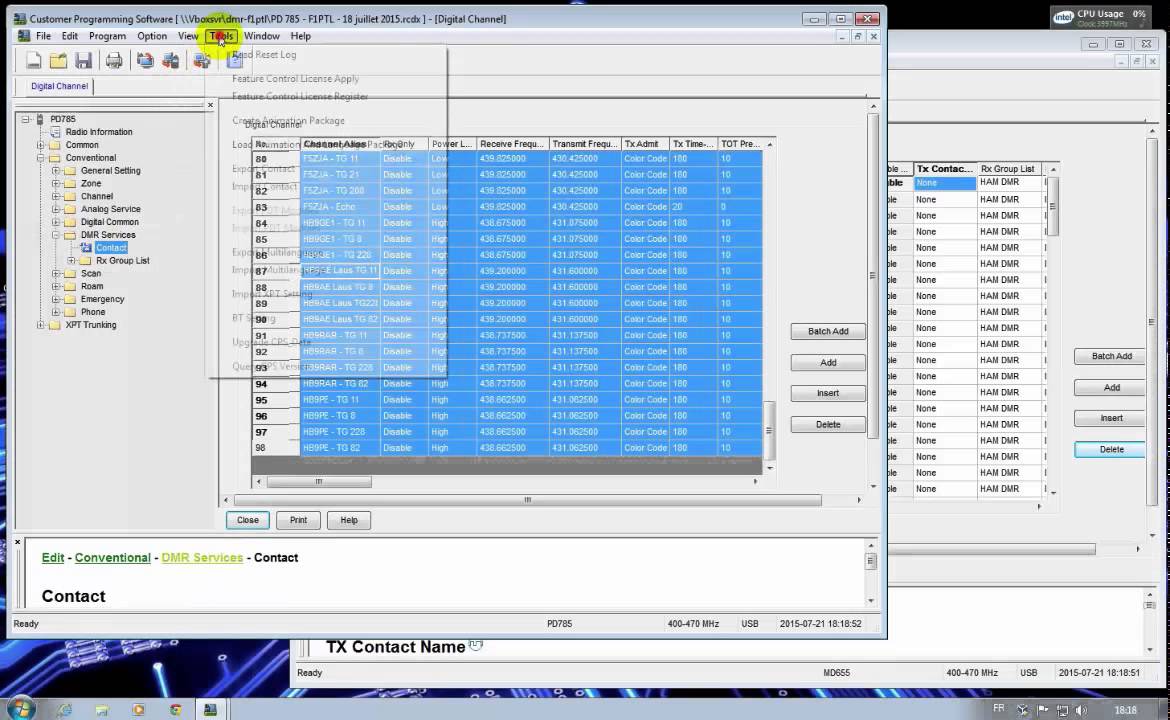Click the help pane scroll-down arrow
Screen dimensions: 1170x720
pos(871,601)
